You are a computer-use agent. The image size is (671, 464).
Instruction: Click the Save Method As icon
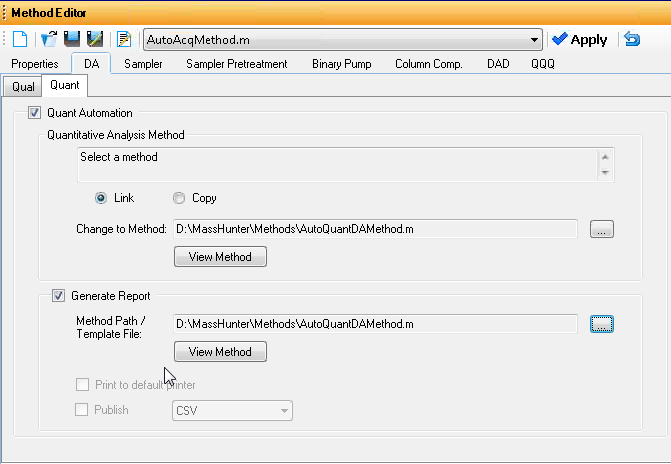[x=94, y=40]
